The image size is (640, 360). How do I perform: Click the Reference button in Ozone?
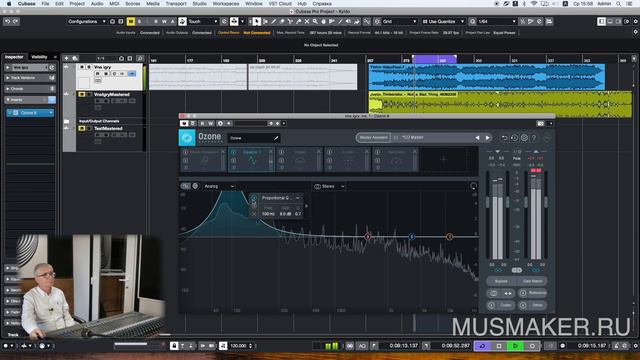tap(533, 293)
